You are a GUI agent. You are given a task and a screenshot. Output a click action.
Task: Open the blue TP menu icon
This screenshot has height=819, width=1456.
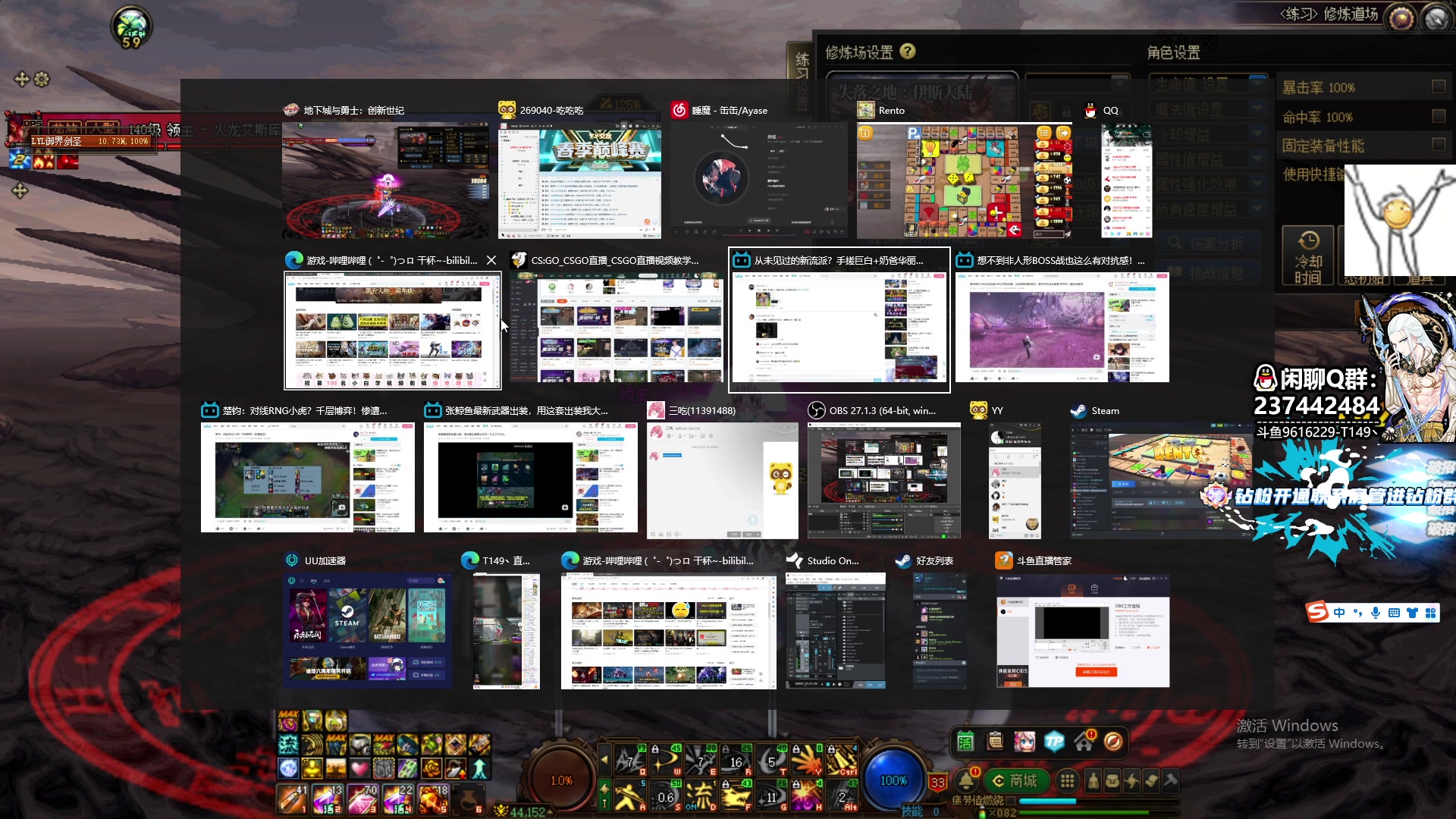tap(1054, 741)
